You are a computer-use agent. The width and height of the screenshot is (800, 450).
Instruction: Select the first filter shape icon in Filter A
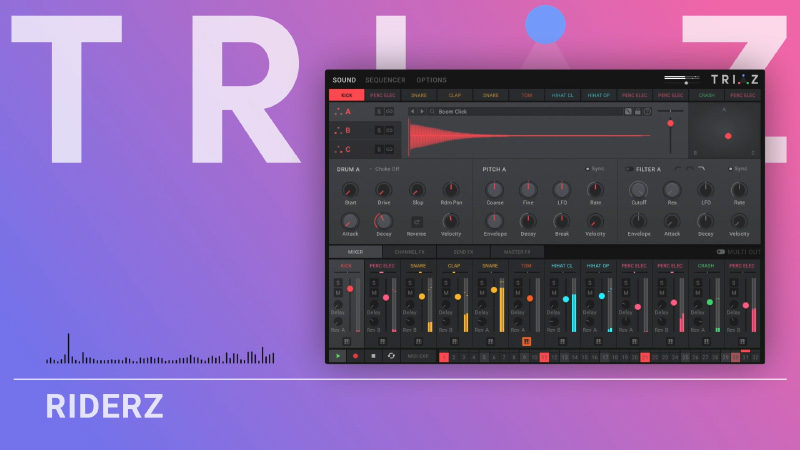[x=678, y=169]
